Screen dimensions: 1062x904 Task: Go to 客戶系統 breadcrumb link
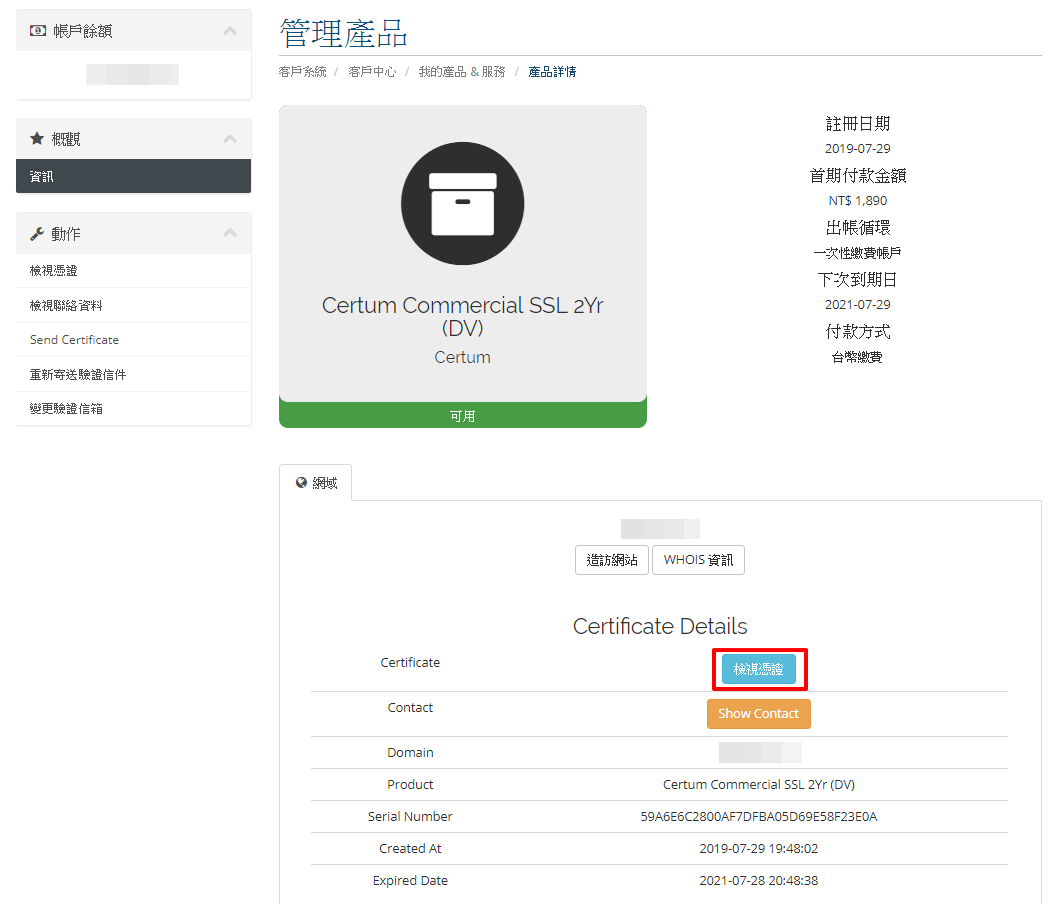click(302, 72)
